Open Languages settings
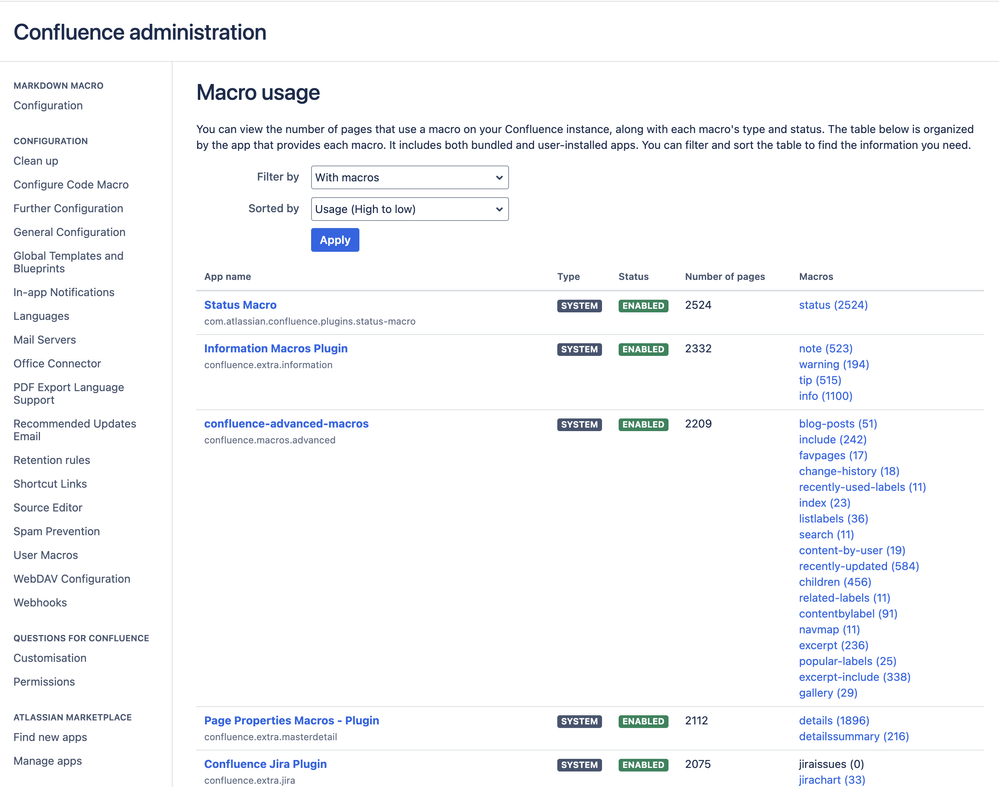 tap(41, 316)
